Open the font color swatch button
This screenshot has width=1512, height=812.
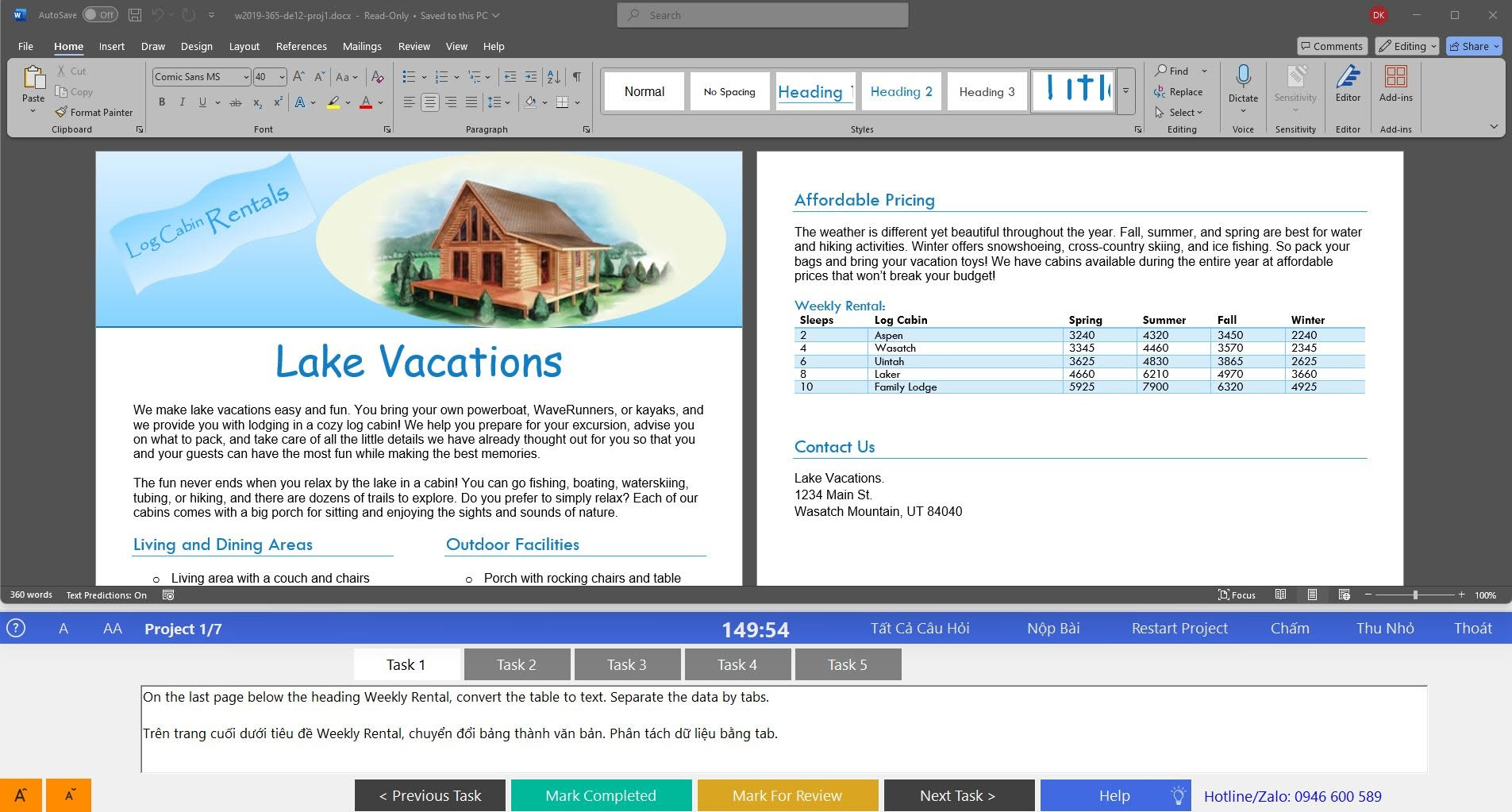pos(366,102)
